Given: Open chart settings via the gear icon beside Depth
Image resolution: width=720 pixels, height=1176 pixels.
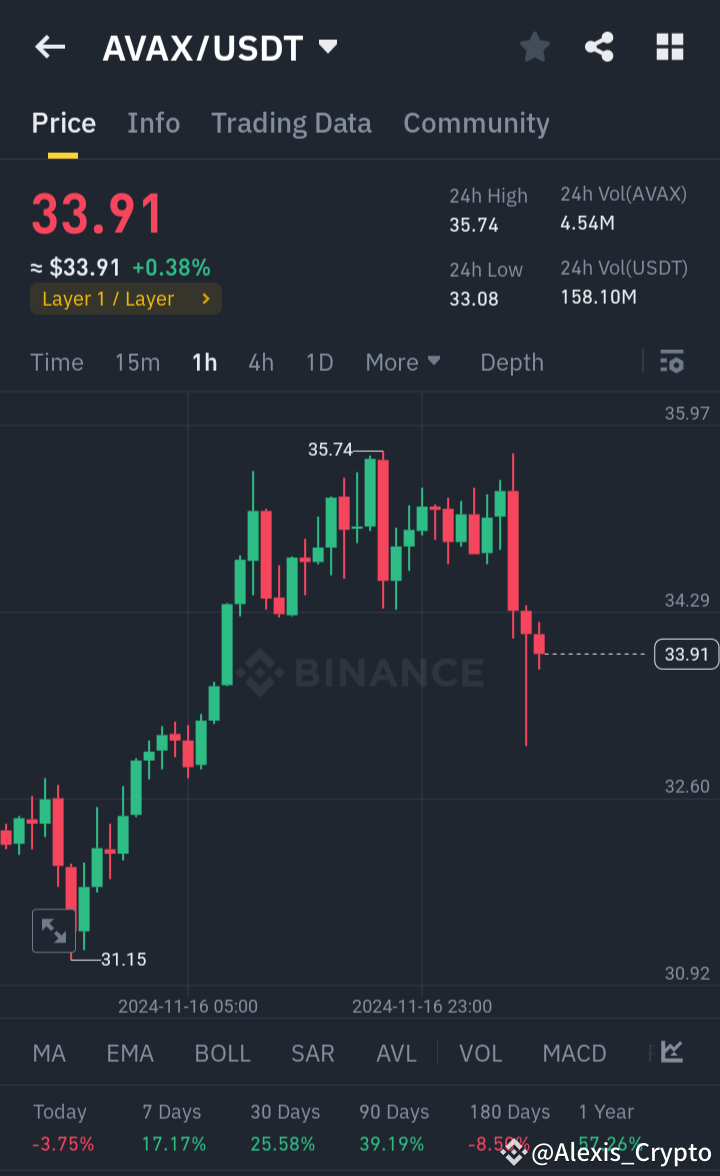Looking at the screenshot, I should point(671,362).
